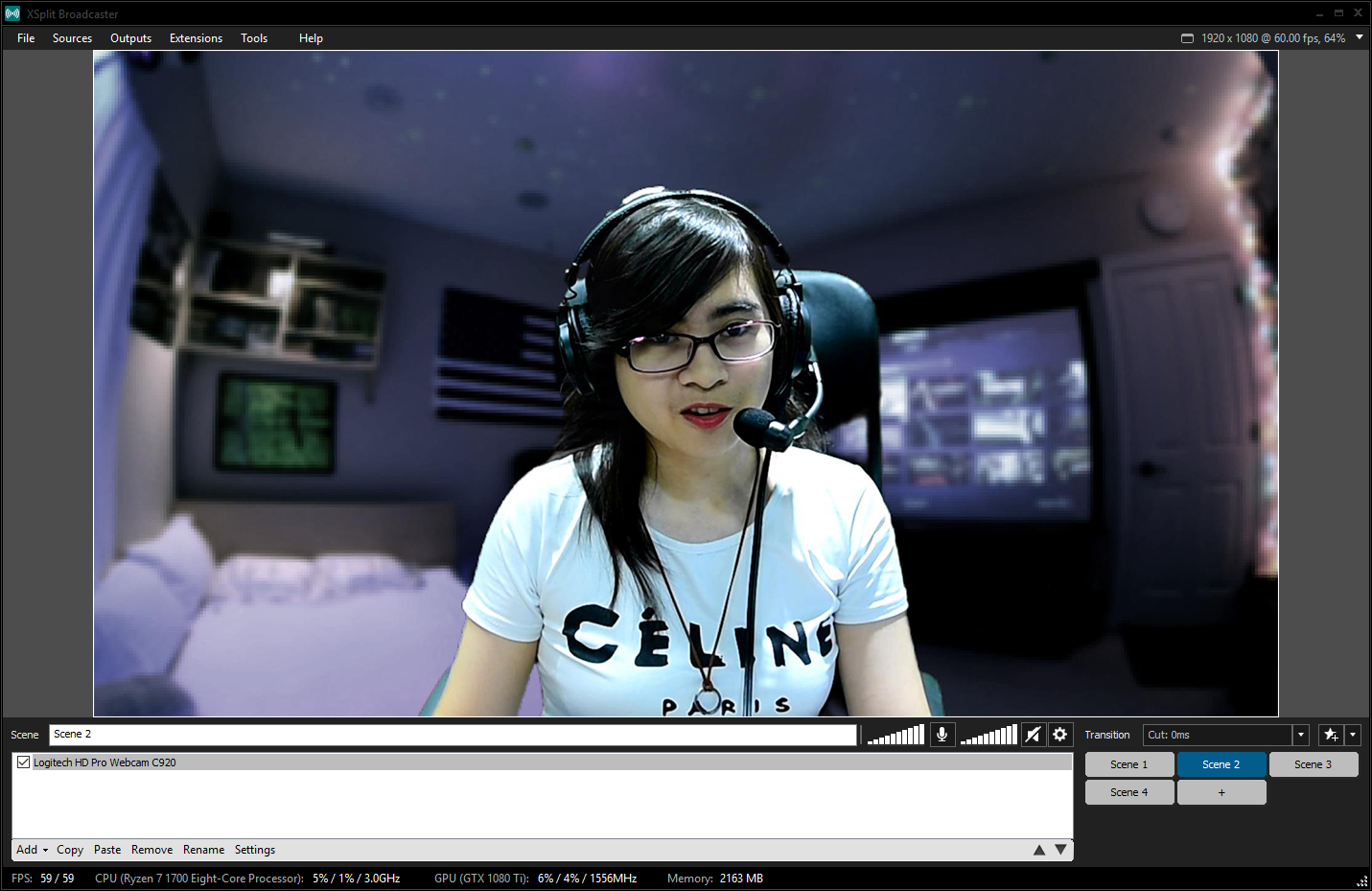
Task: Click Copy in the sources toolbar
Action: 70,850
